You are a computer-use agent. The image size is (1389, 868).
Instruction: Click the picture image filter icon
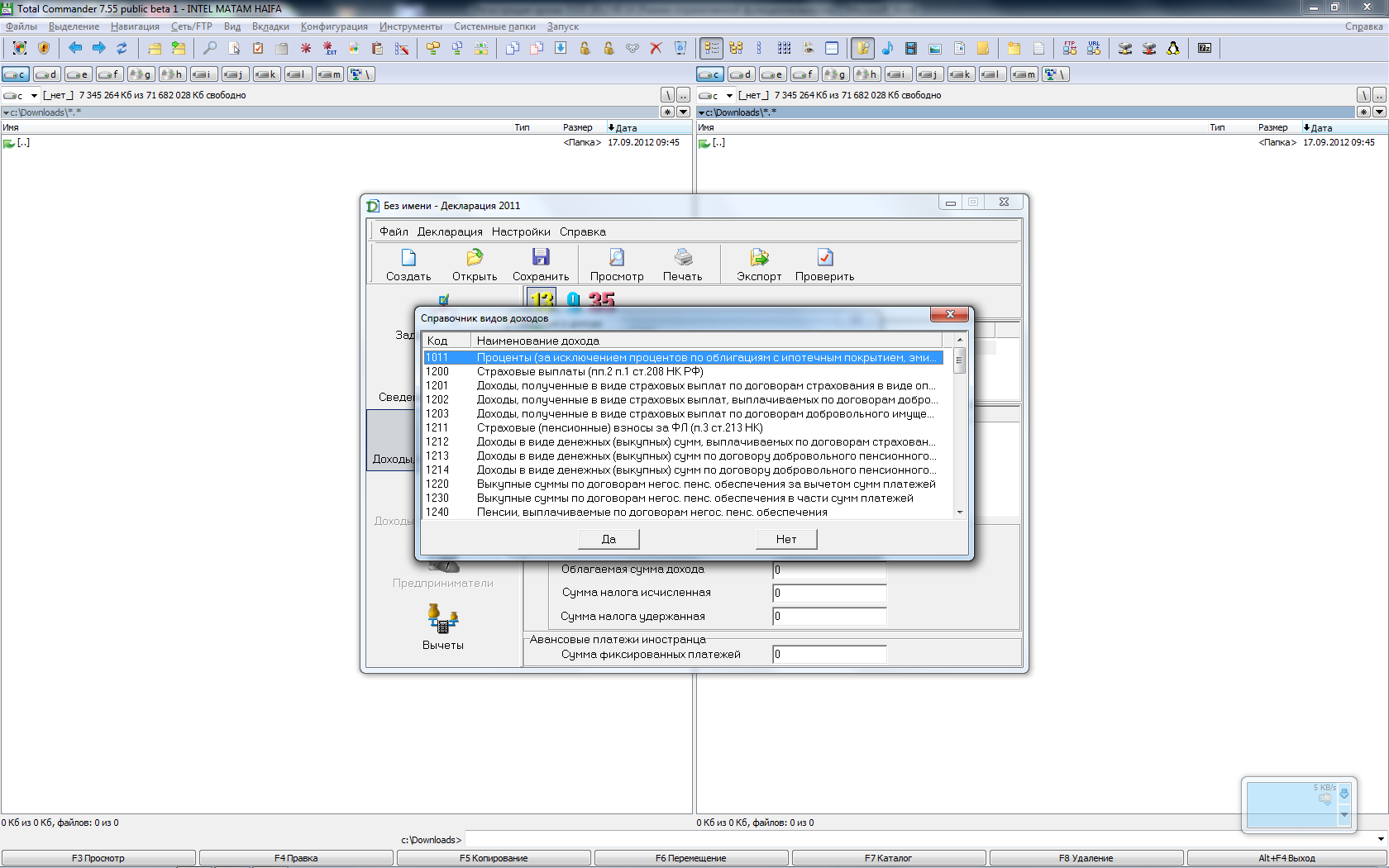(935, 48)
